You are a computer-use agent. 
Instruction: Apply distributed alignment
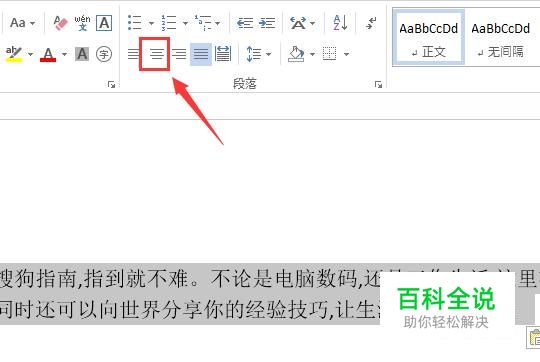point(223,54)
